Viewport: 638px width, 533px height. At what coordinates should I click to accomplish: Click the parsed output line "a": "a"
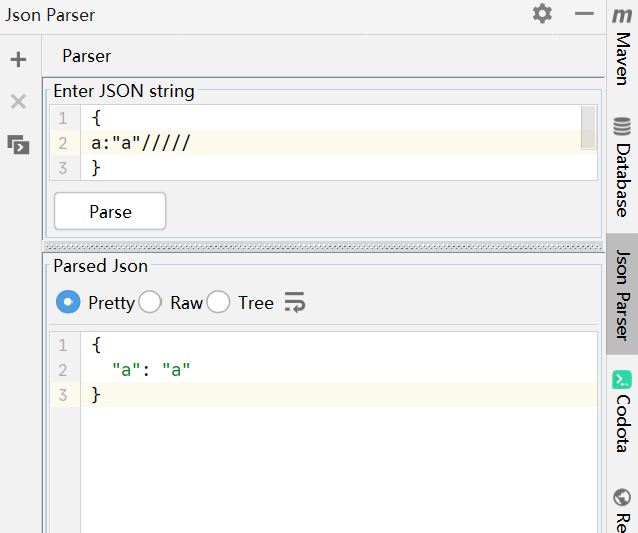click(151, 370)
